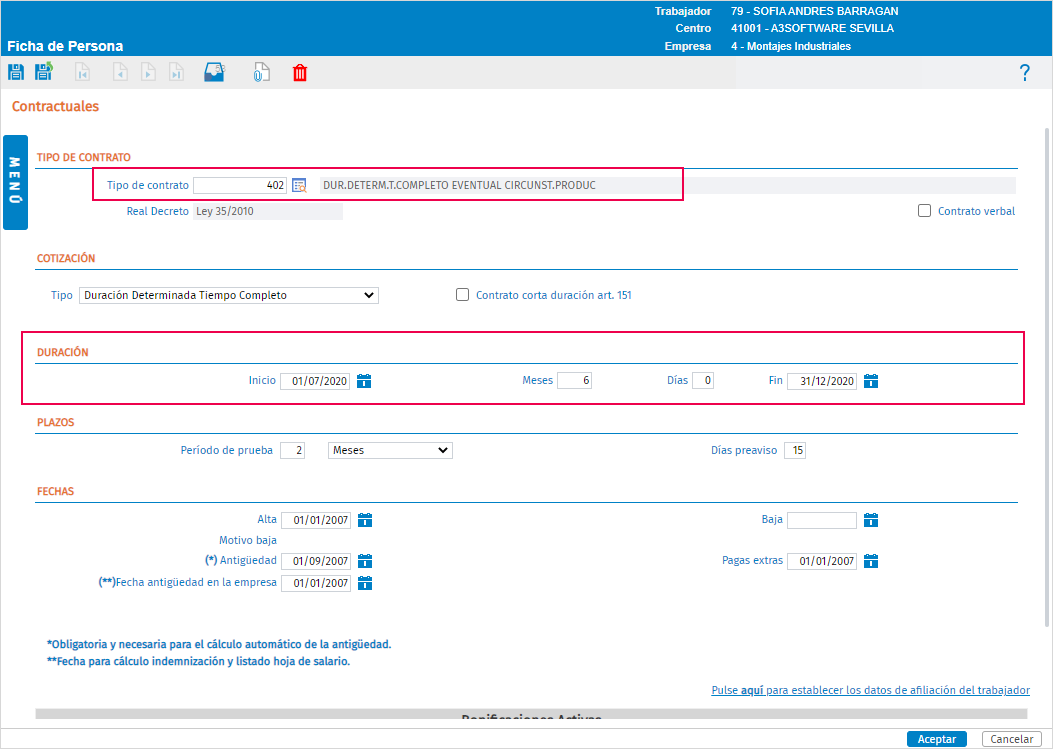Viewport: 1053px width, 749px height.
Task: Click the vertical scrollbar on the right
Action: pos(1046,376)
